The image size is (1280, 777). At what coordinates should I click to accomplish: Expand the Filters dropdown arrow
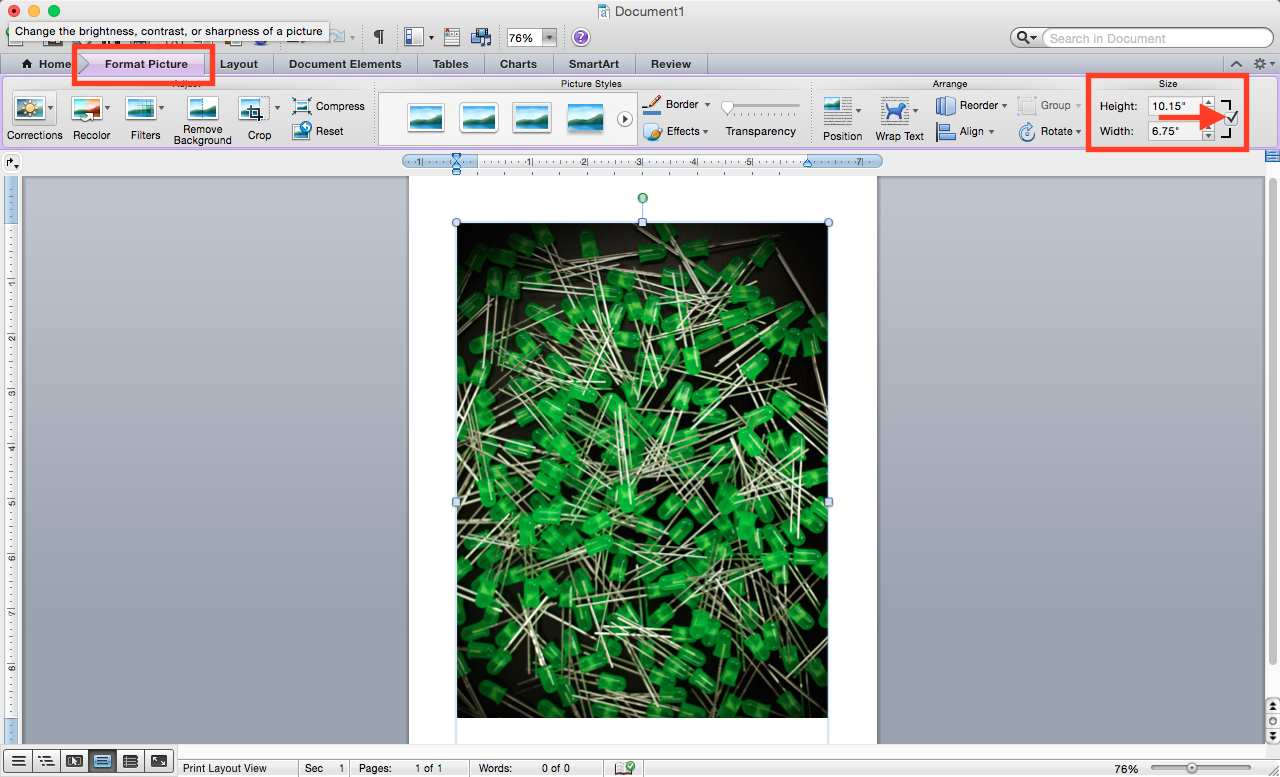pyautogui.click(x=162, y=109)
